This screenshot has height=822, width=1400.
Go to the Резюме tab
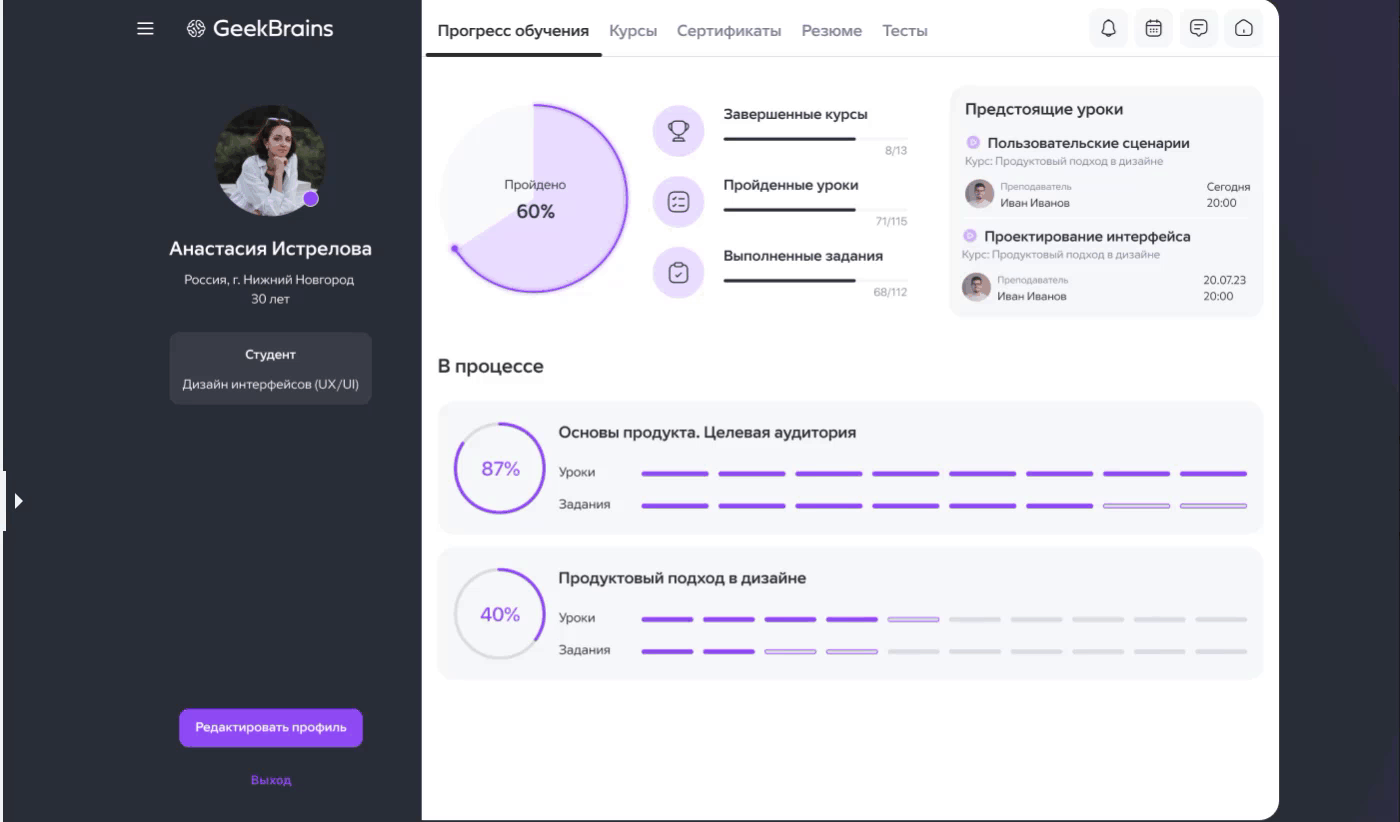[x=831, y=31]
